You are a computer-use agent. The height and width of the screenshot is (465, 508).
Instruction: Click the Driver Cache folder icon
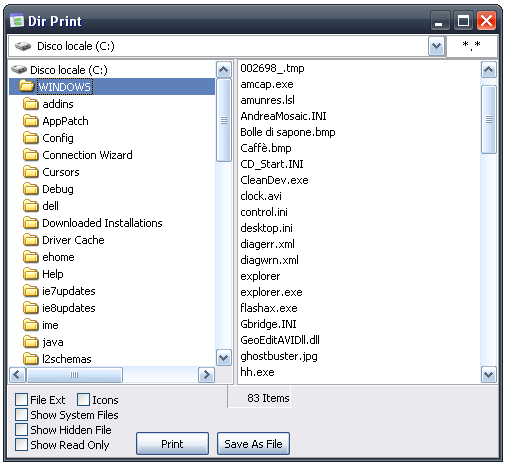31,240
